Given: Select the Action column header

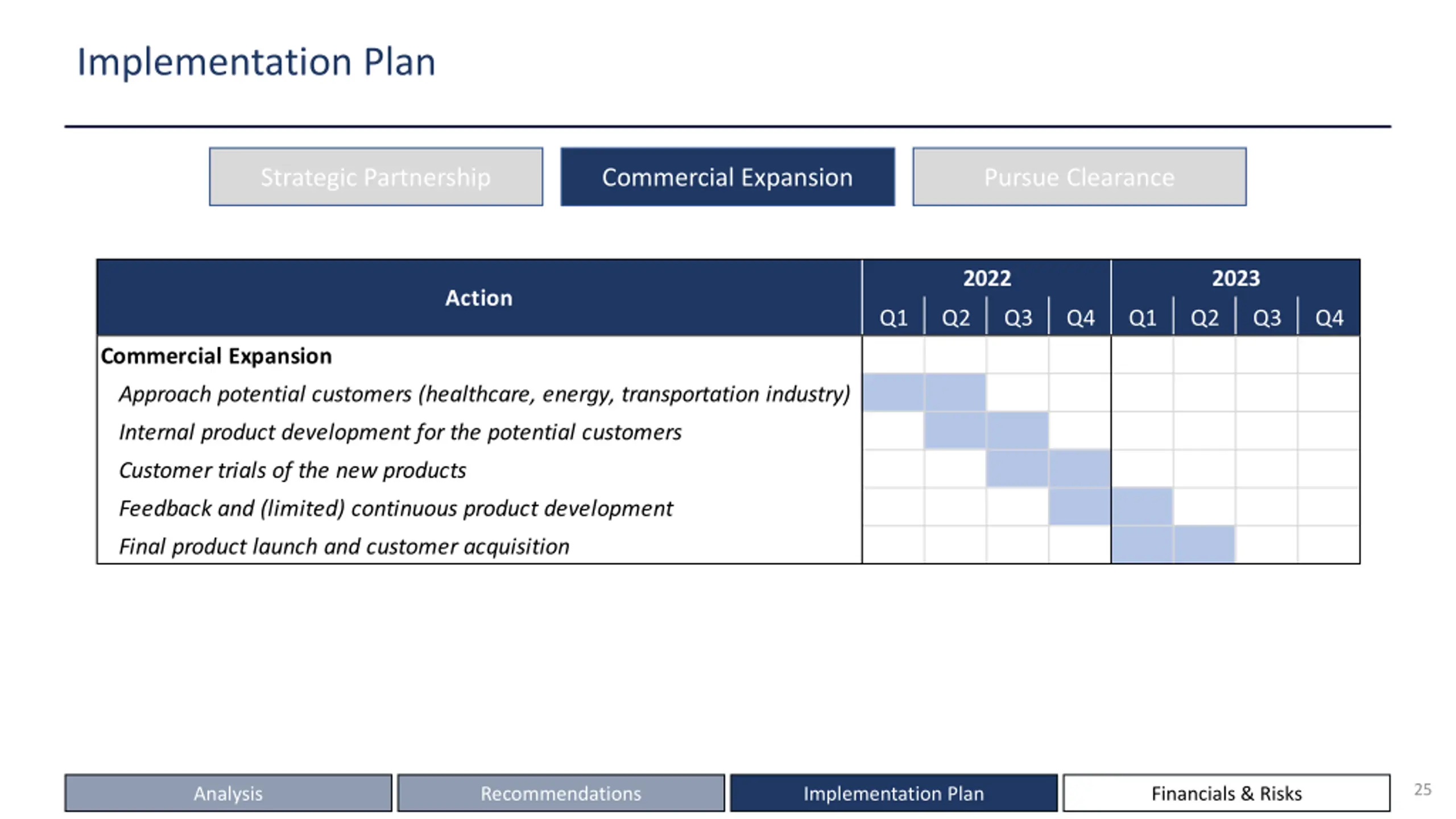Looking at the screenshot, I should [479, 298].
